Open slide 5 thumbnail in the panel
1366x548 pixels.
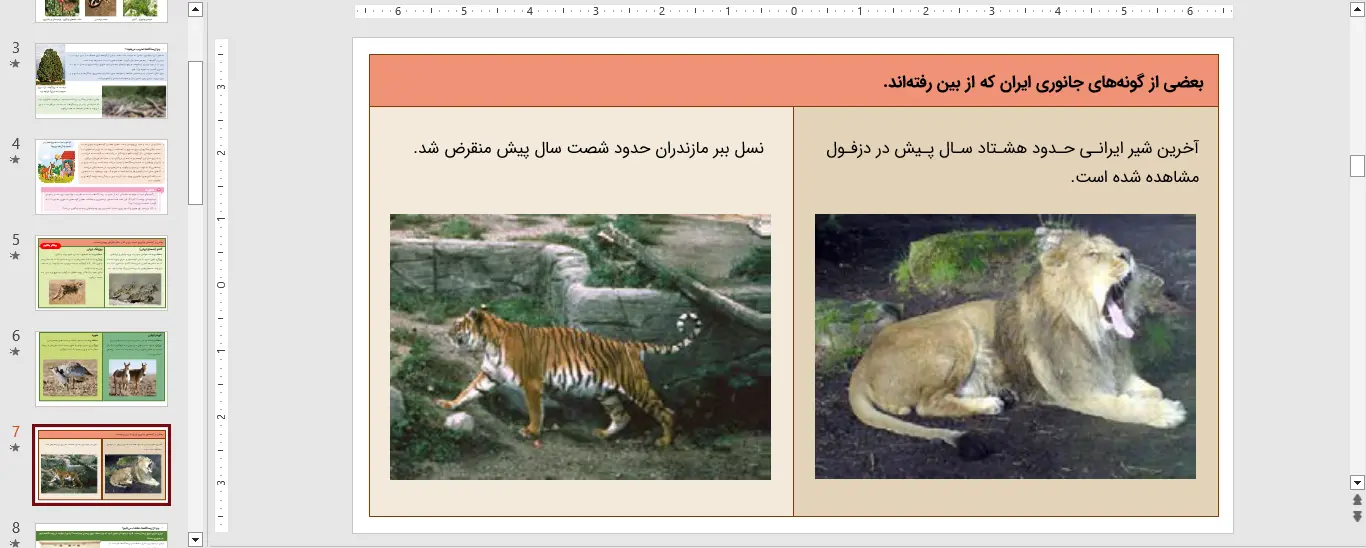(x=101, y=273)
